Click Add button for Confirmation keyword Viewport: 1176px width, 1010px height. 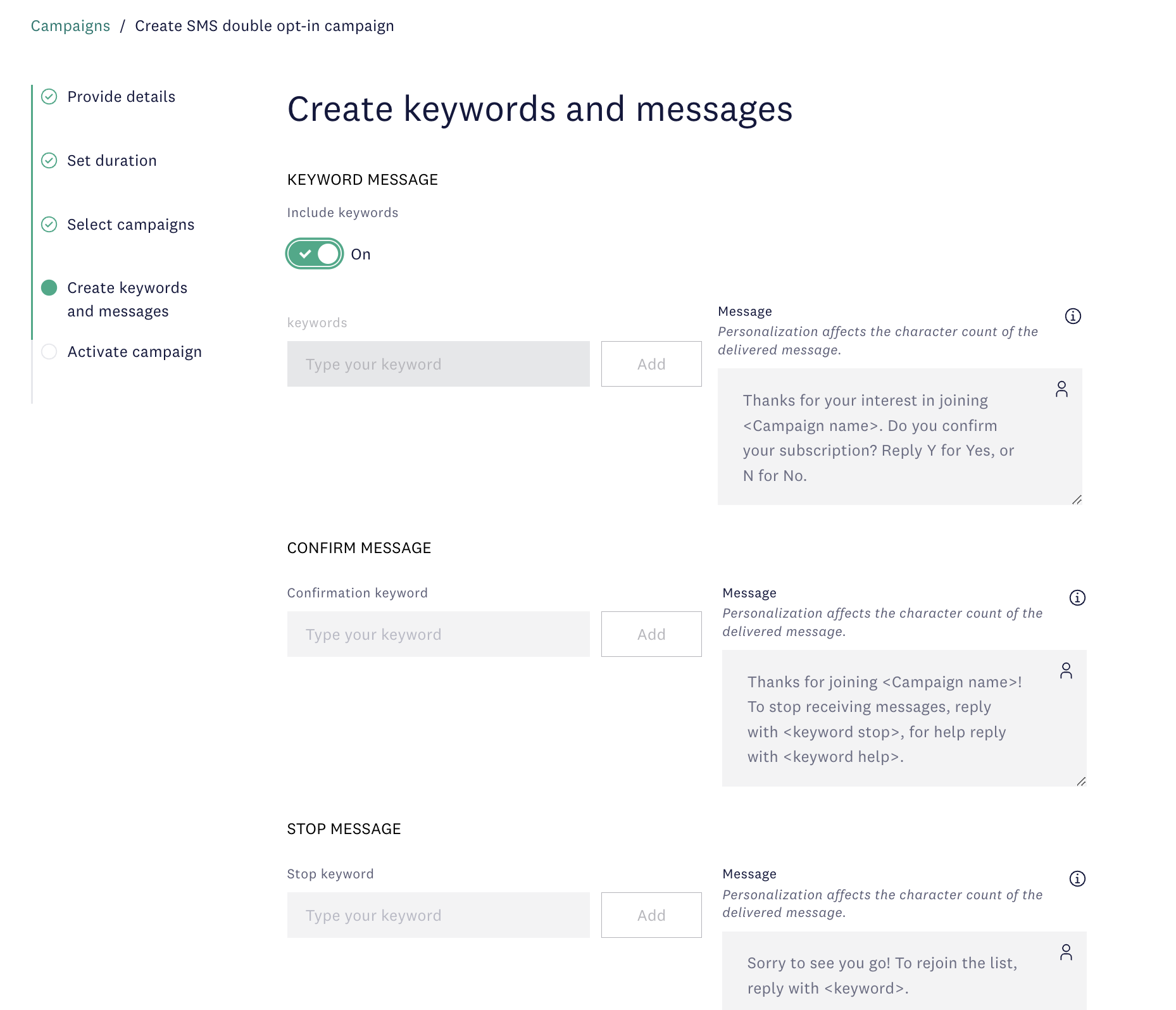point(651,634)
